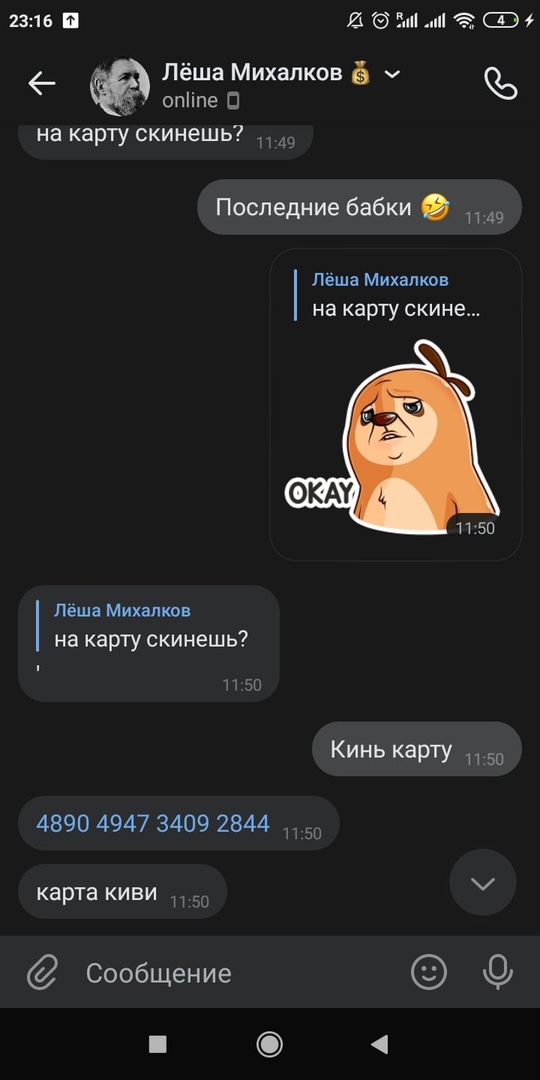Open the attachment paperclip menu
Viewport: 540px width, 1080px height.
pyautogui.click(x=42, y=973)
